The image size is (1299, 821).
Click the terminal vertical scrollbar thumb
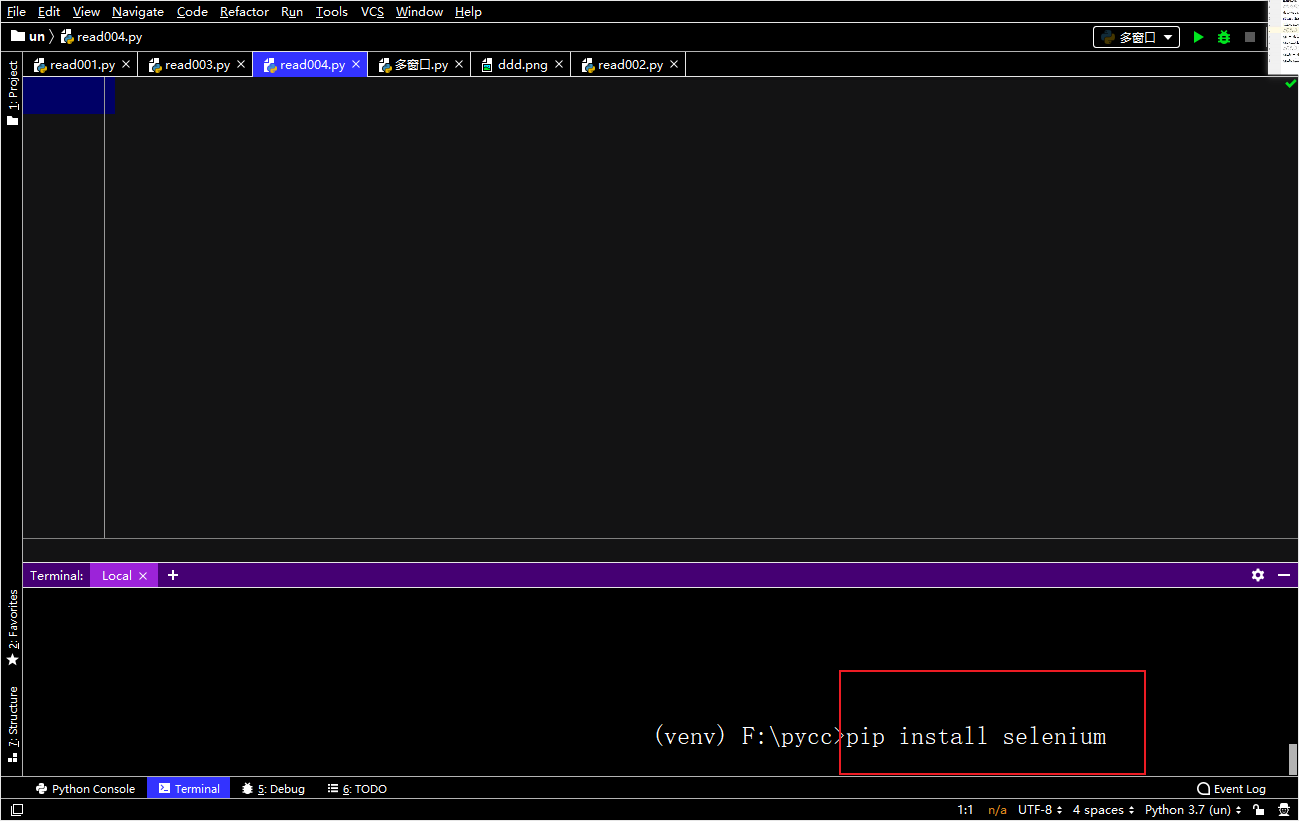pos(1292,759)
